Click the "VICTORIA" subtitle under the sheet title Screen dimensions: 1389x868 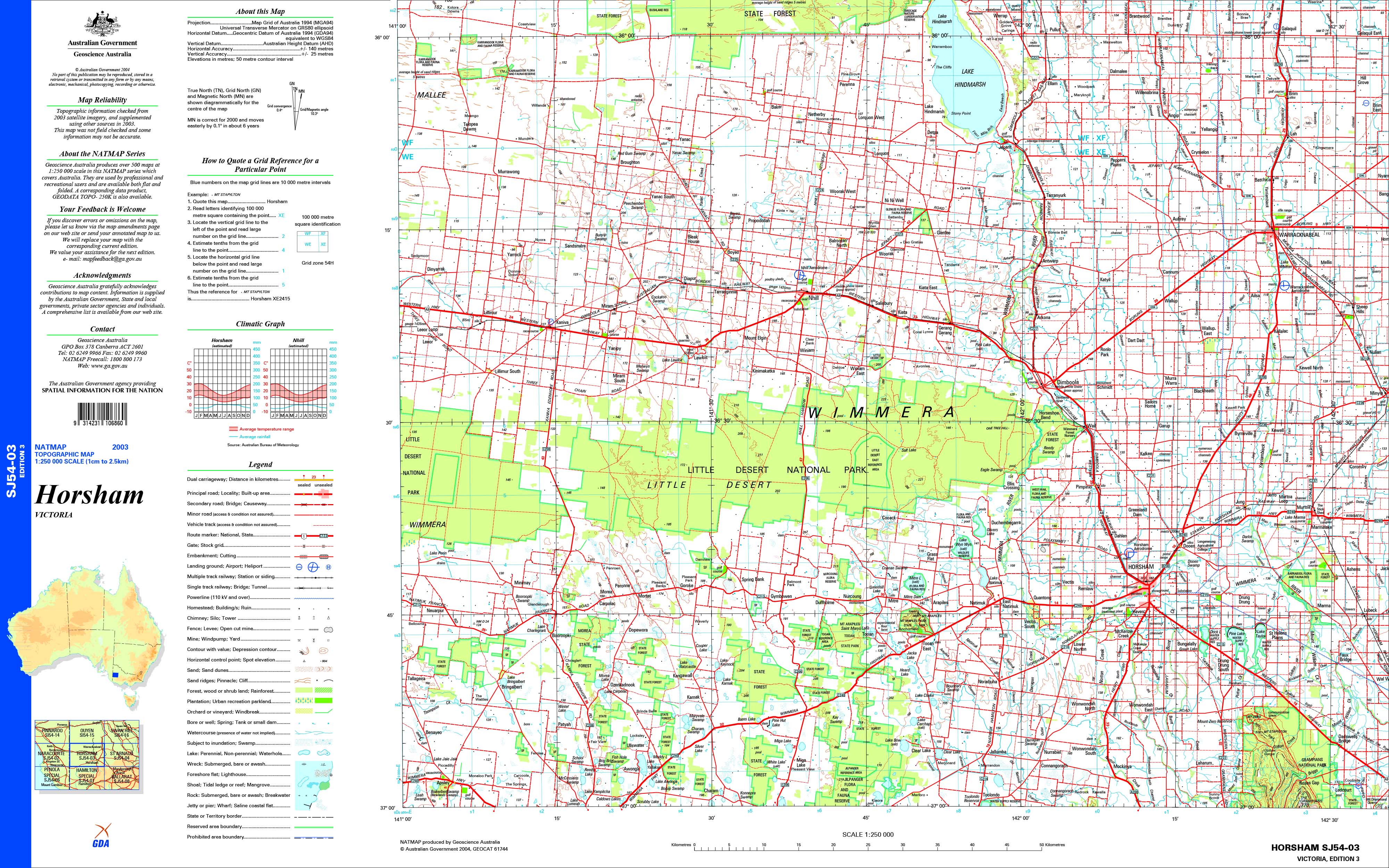54,515
